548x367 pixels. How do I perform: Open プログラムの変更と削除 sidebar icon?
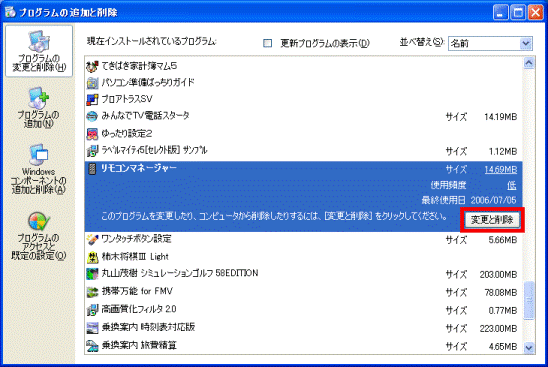click(x=39, y=51)
